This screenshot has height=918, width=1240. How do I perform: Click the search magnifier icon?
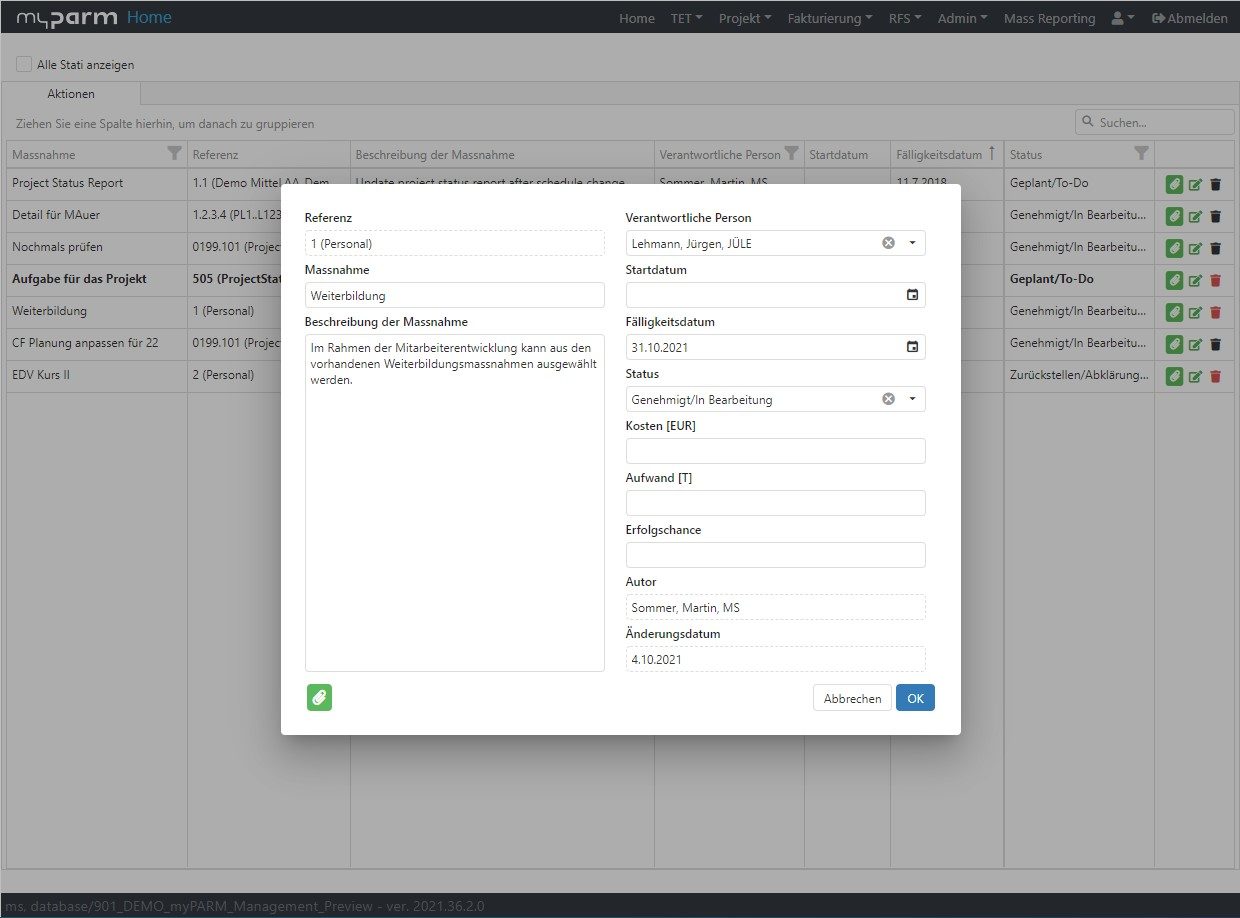pyautogui.click(x=1089, y=121)
